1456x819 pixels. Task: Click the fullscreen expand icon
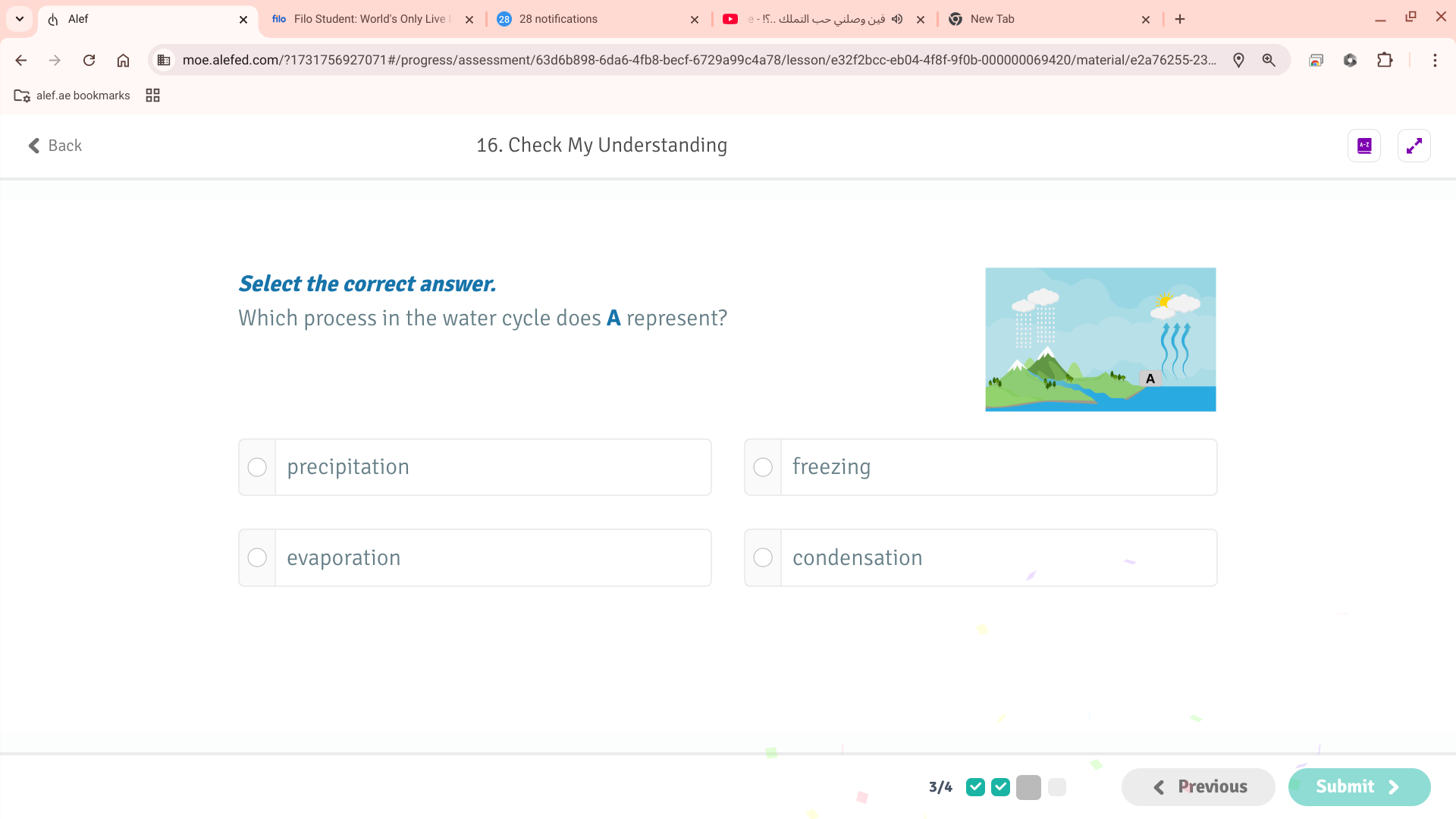pos(1414,146)
